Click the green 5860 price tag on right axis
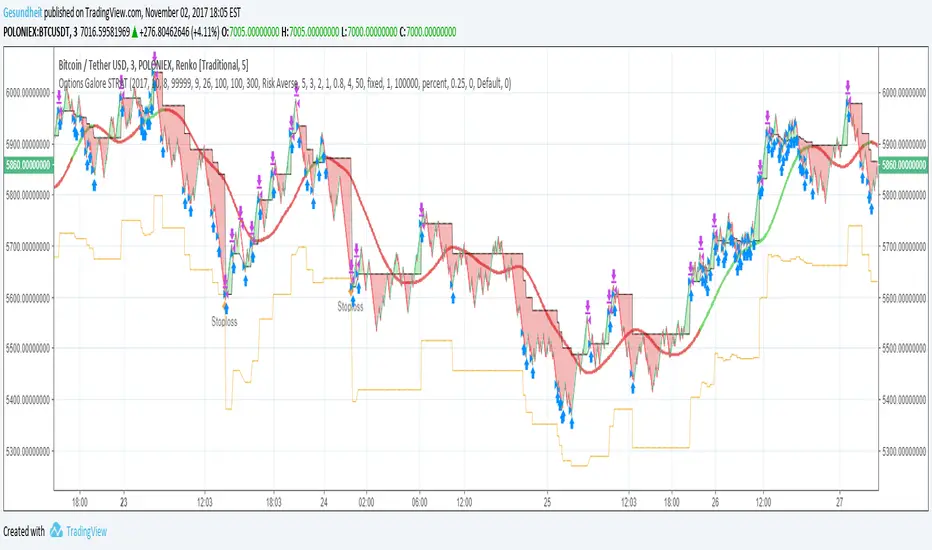Viewport: 932px width, 550px height. coord(903,165)
